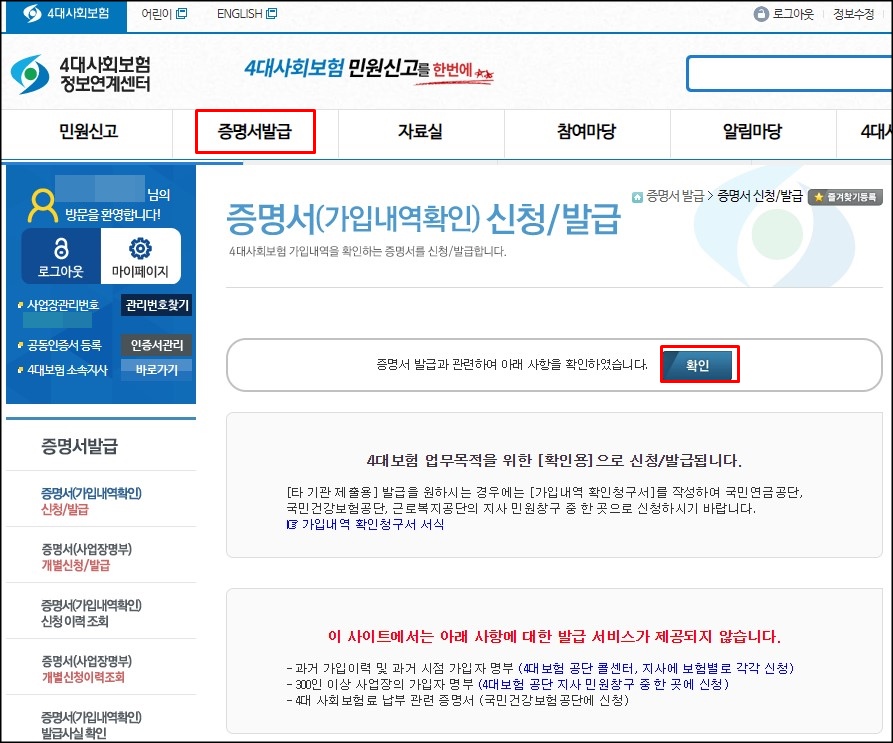
Task: Click the 사업장관리번호 label
Action: coord(63,305)
